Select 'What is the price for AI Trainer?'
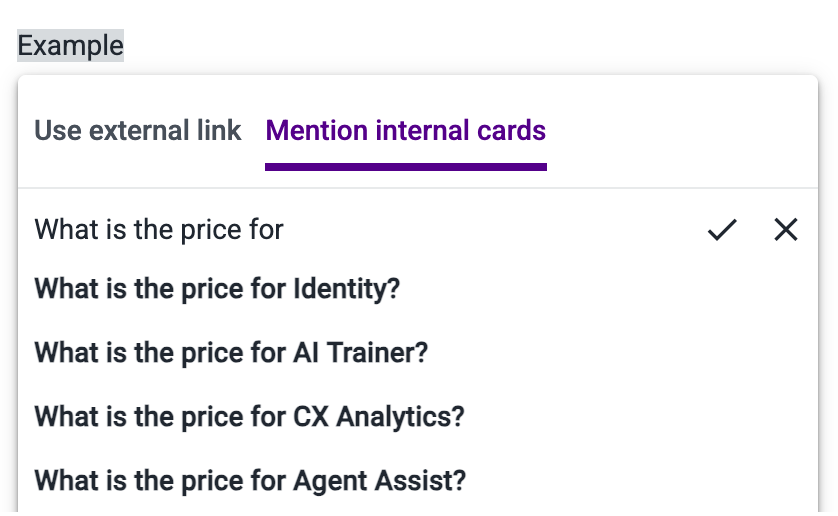The image size is (838, 516). click(x=231, y=353)
